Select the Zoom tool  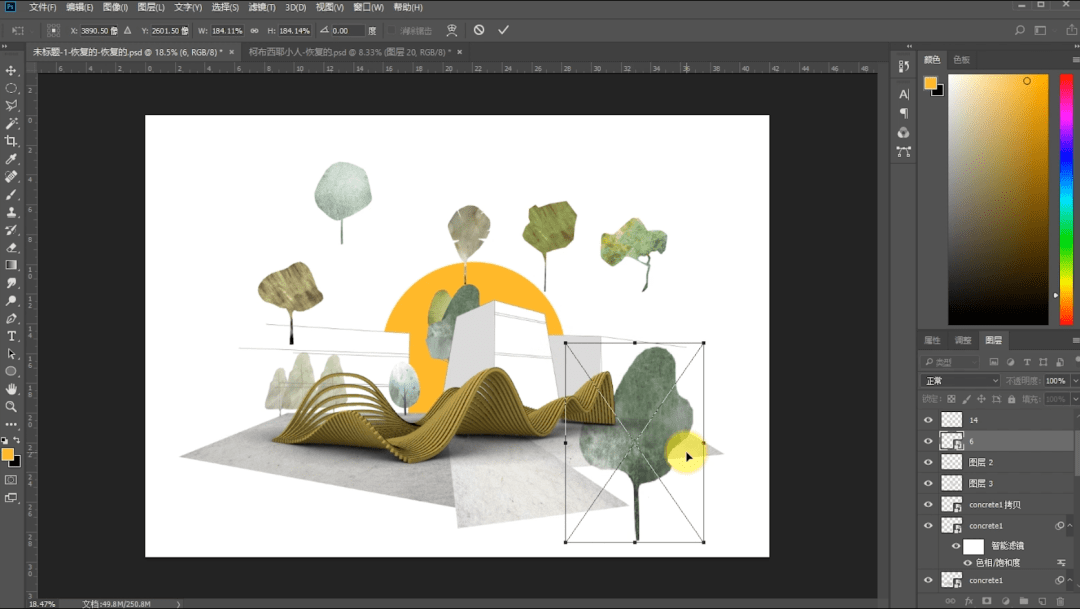click(x=11, y=407)
